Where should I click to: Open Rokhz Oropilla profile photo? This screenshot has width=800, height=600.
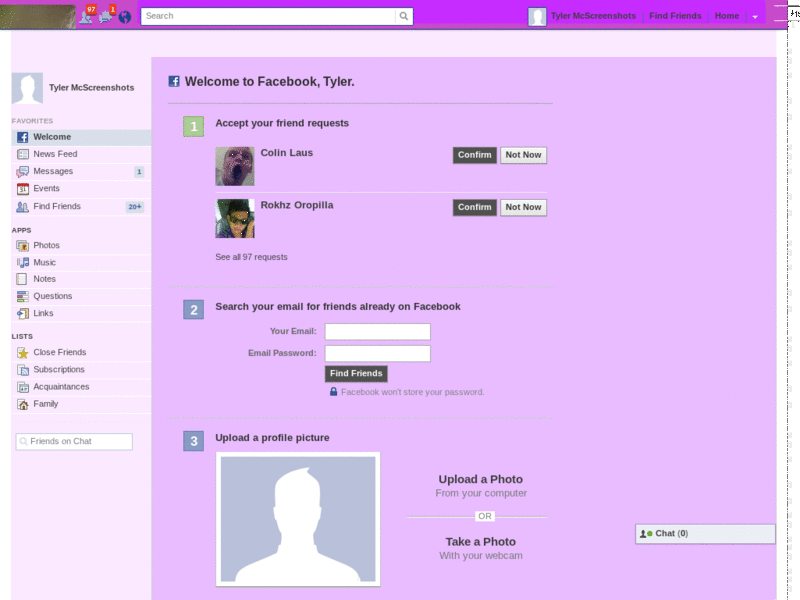click(x=235, y=218)
